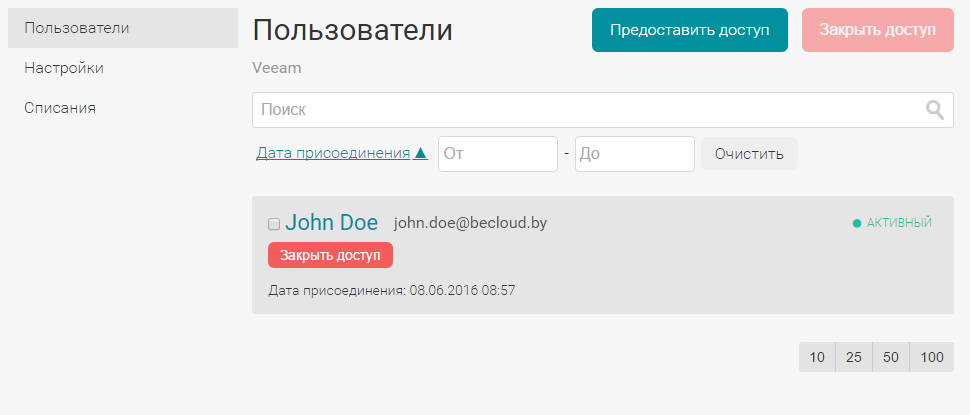Open the Списания sidebar item
Image resolution: width=970 pixels, height=415 pixels.
[60, 108]
